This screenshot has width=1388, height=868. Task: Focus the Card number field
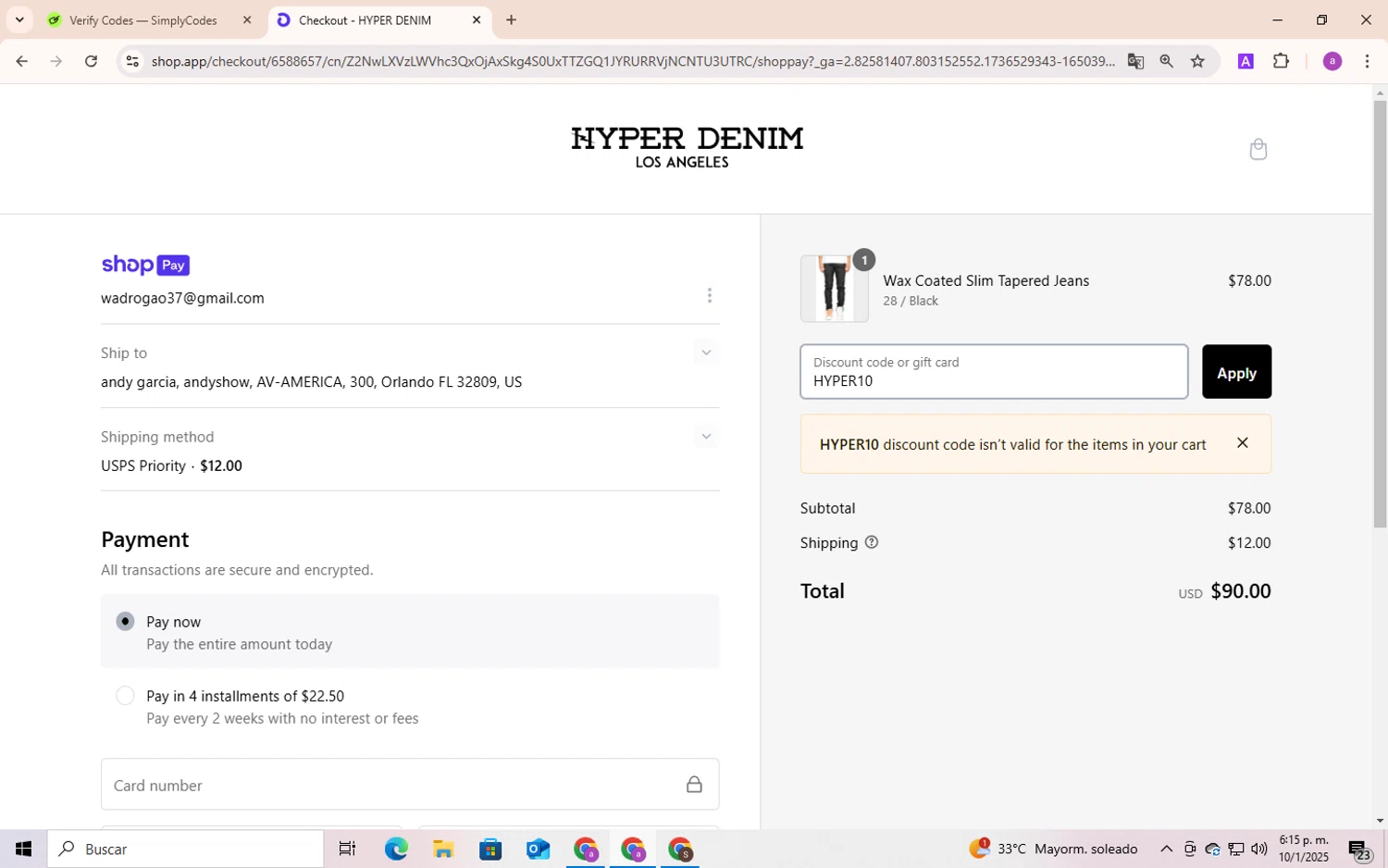[410, 785]
